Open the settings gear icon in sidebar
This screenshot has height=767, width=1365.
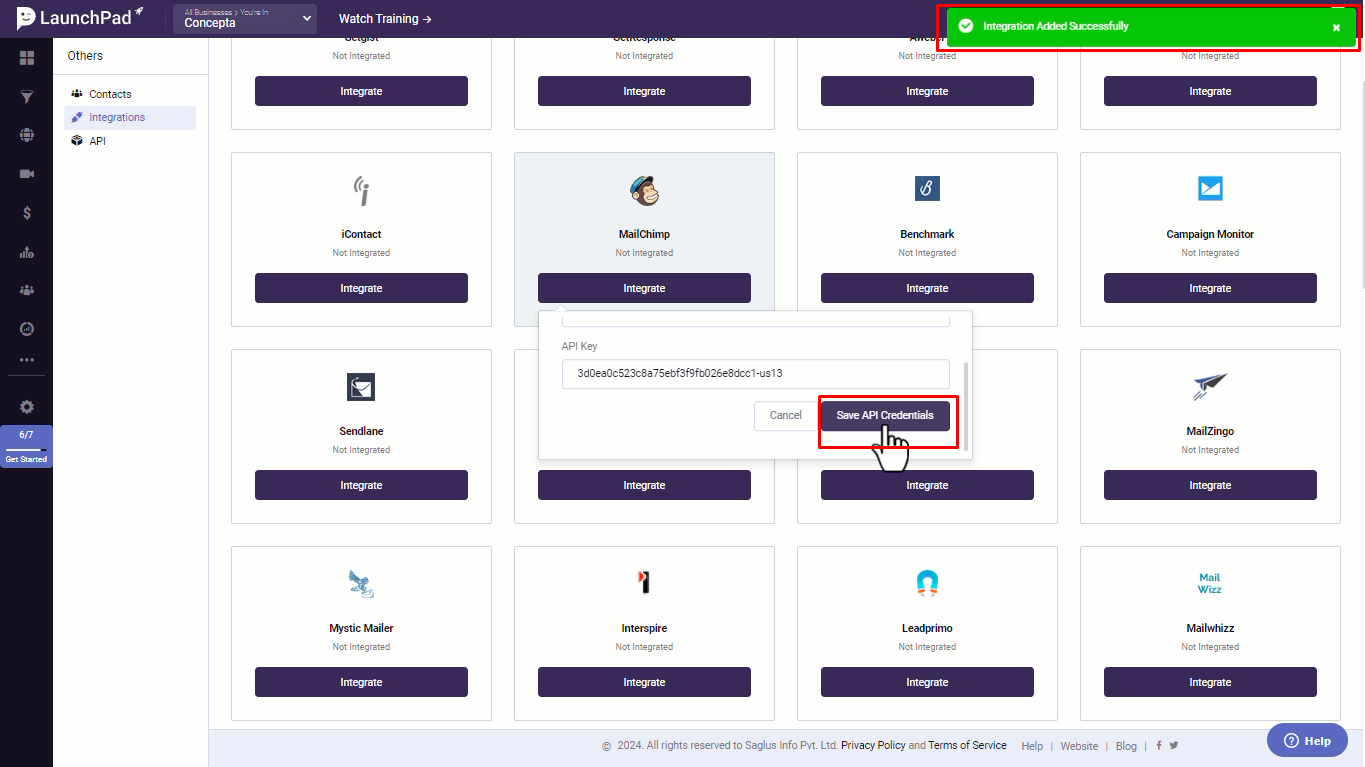click(27, 407)
